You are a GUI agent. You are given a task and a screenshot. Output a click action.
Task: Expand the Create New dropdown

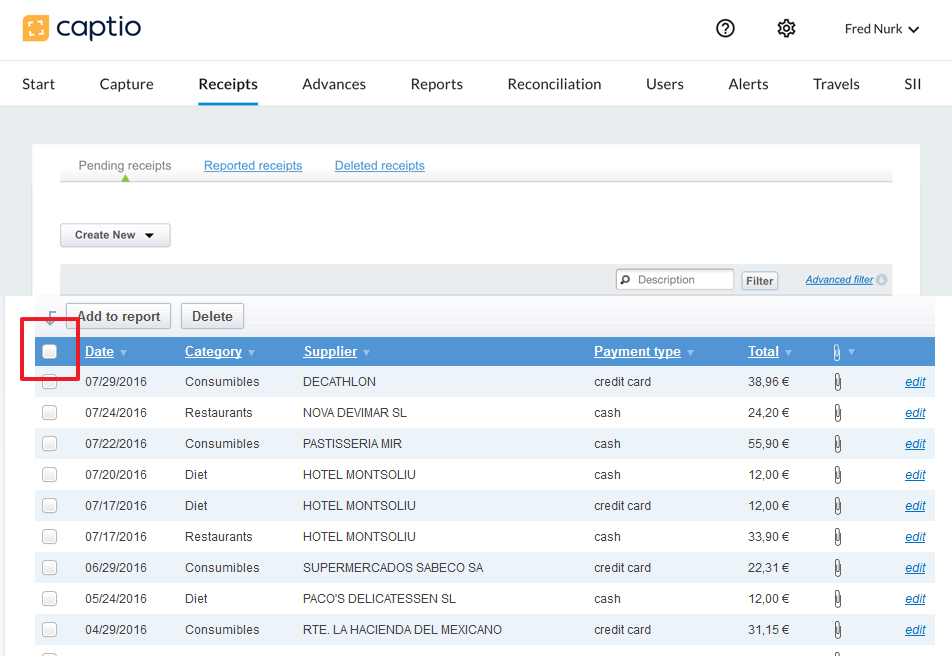click(115, 235)
